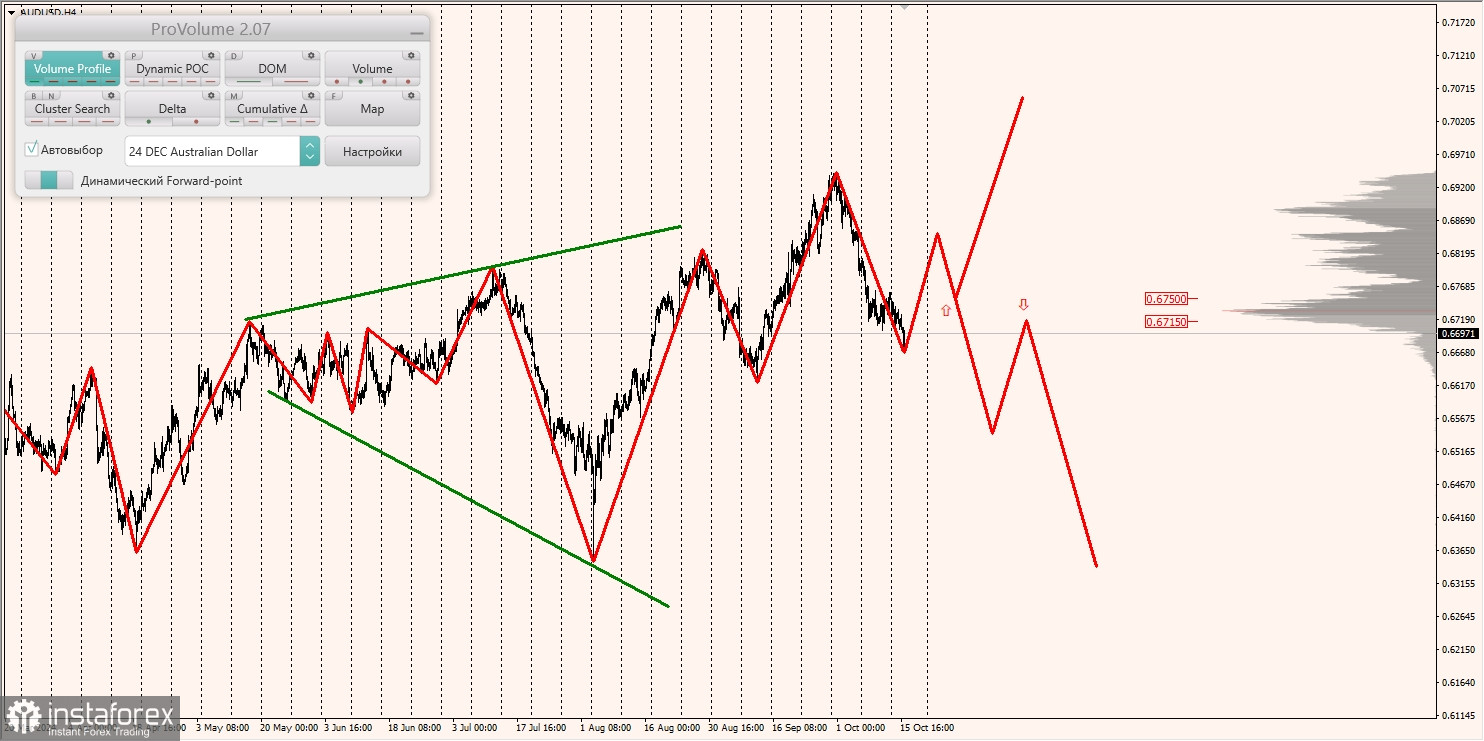Click the B hotkey tag on Cluster Search

pyautogui.click(x=34, y=96)
